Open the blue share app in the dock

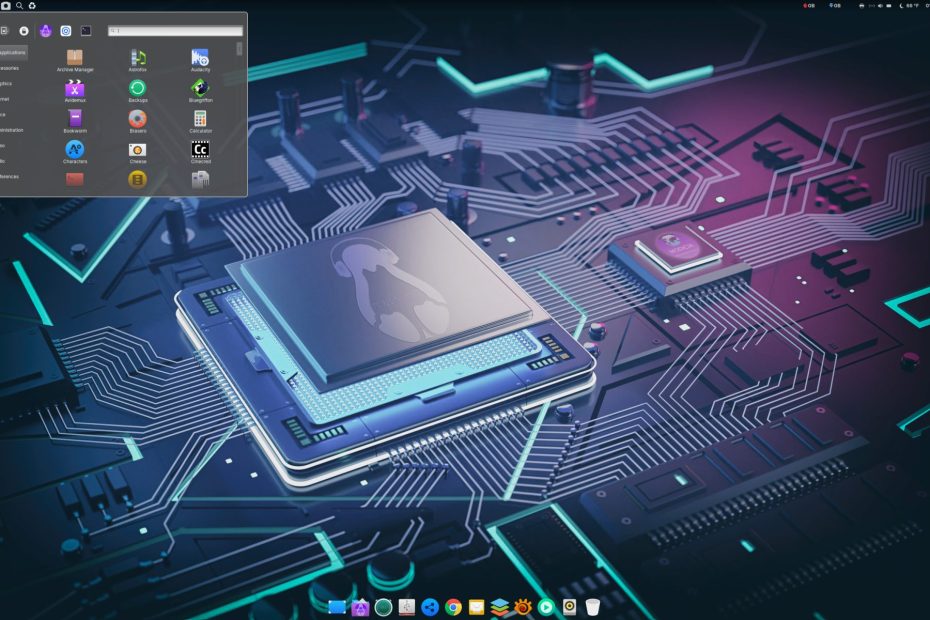pos(430,607)
